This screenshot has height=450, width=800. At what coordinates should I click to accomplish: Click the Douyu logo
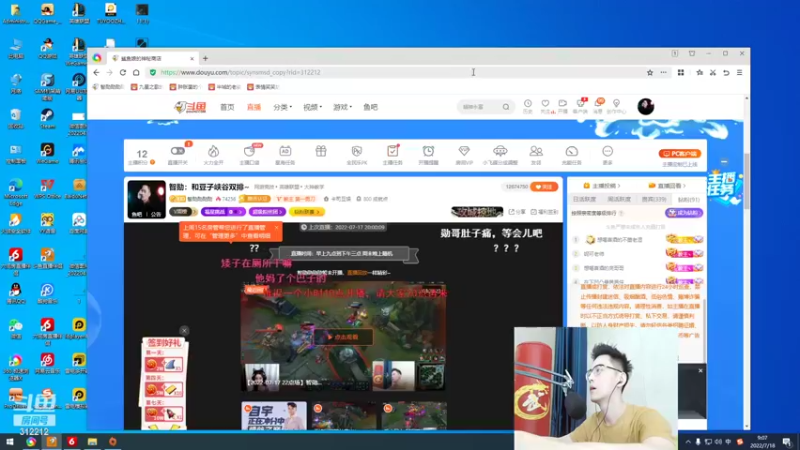point(190,107)
